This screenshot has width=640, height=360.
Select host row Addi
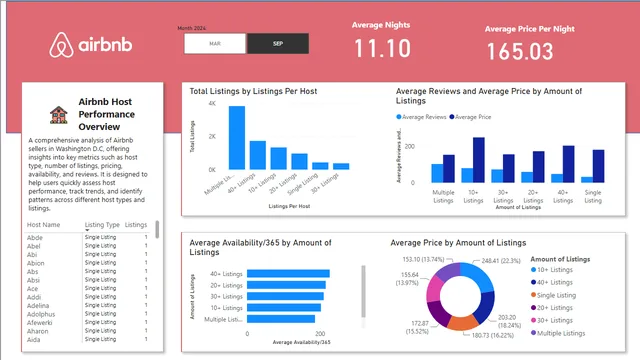tap(87, 297)
